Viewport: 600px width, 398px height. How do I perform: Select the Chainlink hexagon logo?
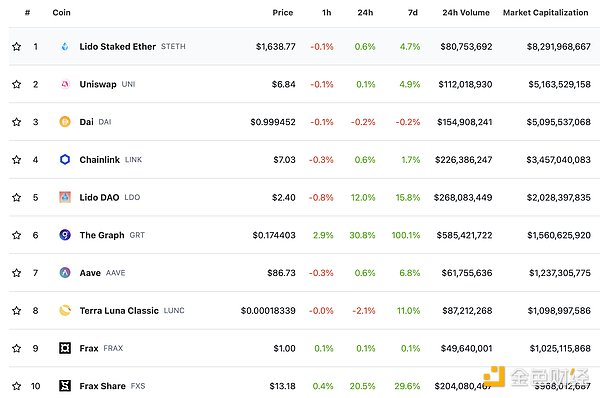[65, 160]
